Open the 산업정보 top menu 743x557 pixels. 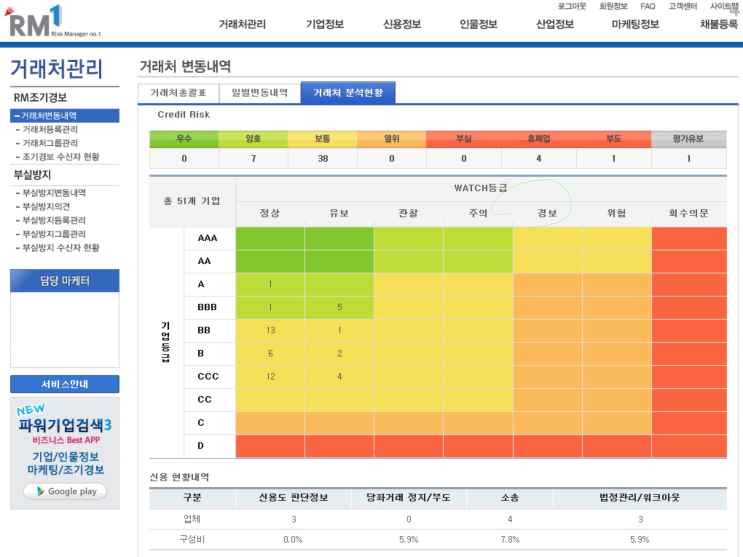[x=555, y=24]
